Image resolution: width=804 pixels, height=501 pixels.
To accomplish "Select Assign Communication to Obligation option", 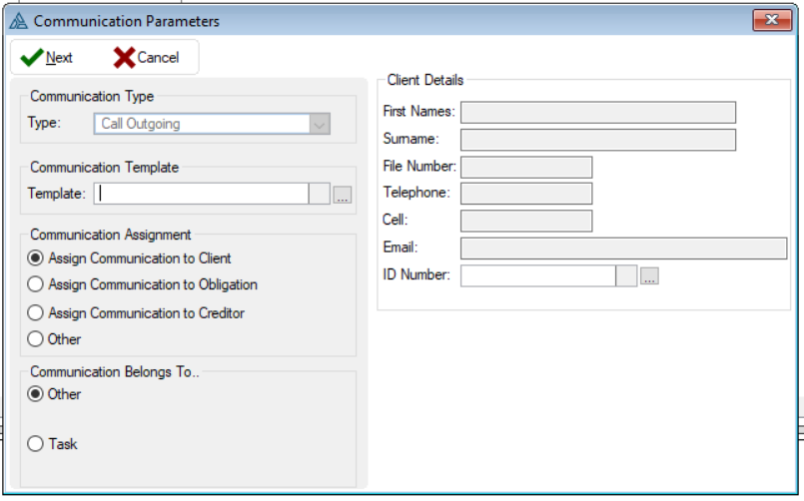I will click(x=36, y=285).
